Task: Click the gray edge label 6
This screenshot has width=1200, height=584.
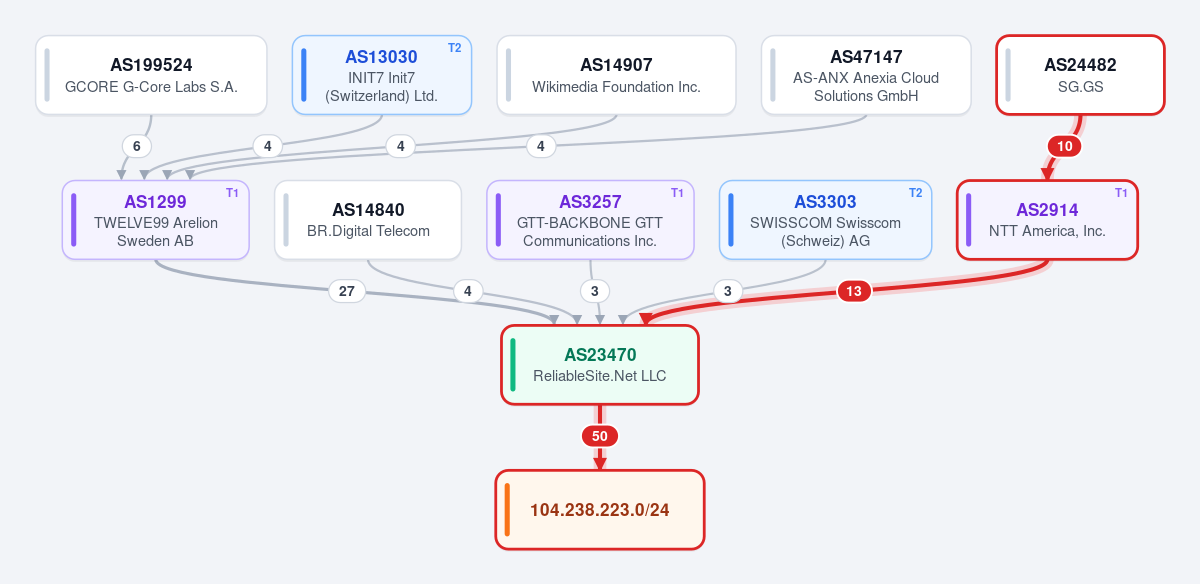Action: tap(137, 146)
